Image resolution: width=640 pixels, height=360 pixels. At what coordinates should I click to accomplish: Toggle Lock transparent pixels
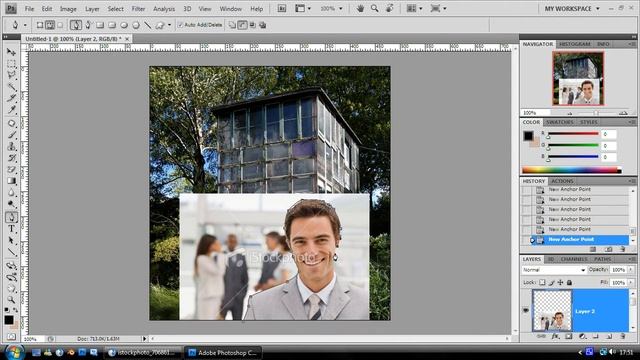(542, 282)
